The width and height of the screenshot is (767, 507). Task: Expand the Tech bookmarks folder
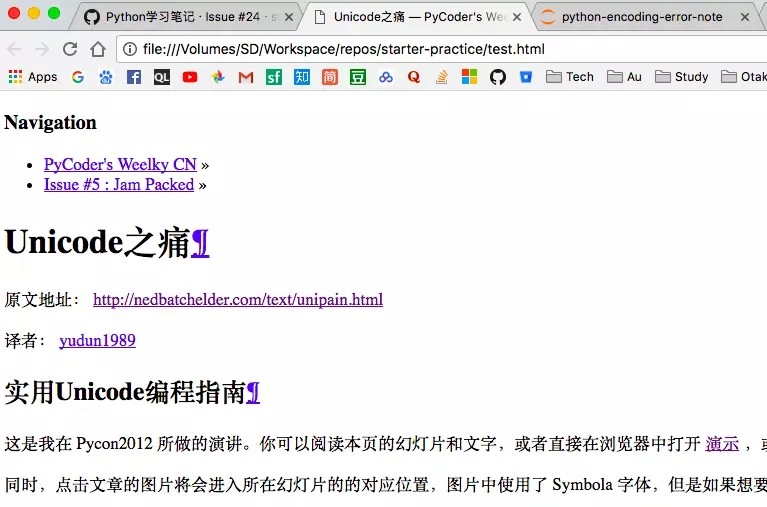coord(569,77)
